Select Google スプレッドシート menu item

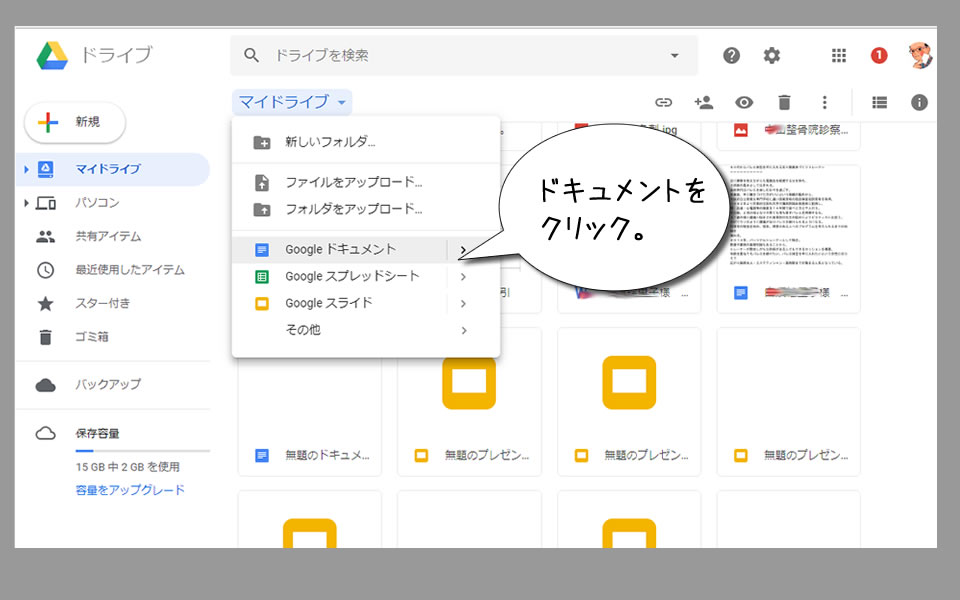(366, 277)
